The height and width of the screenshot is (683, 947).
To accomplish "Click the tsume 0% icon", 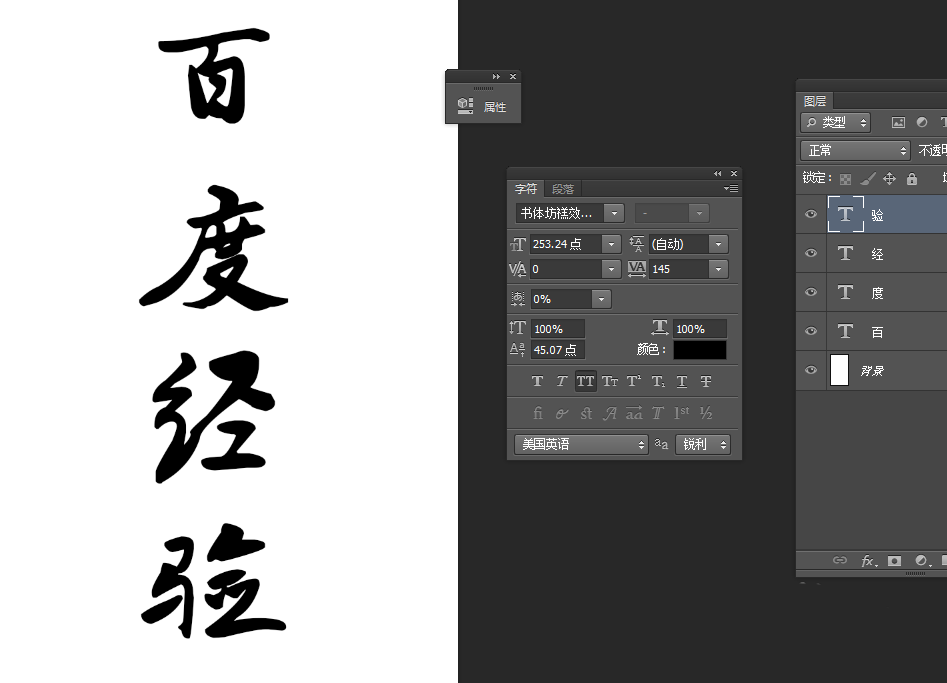I will pos(518,299).
